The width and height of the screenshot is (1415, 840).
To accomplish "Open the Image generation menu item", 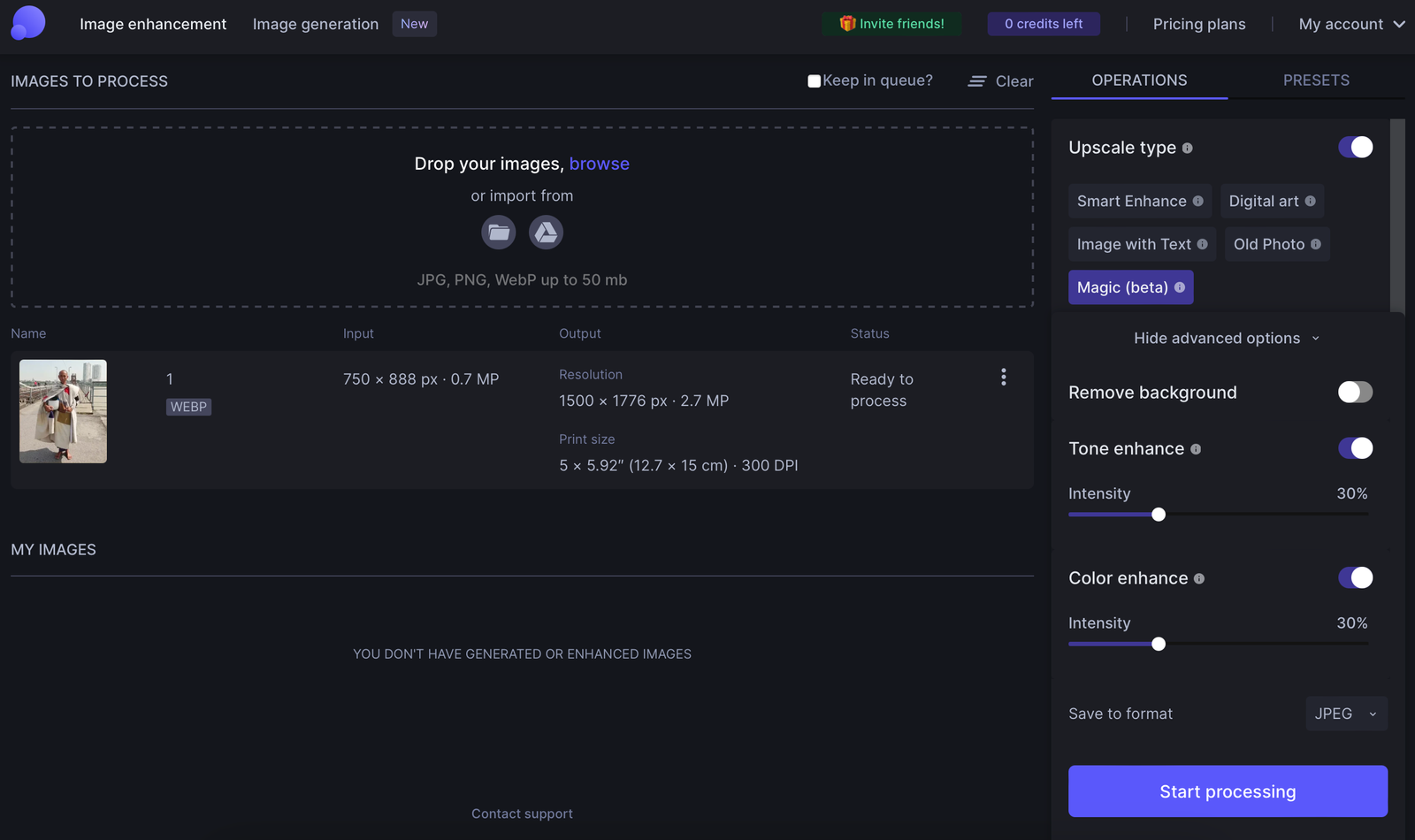I will (316, 24).
